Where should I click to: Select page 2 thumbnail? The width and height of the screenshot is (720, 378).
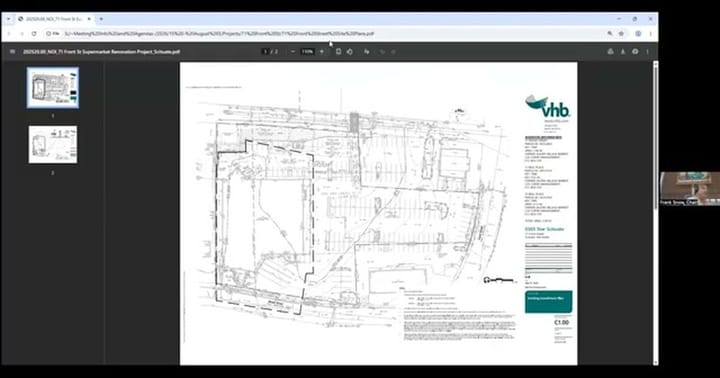point(53,144)
